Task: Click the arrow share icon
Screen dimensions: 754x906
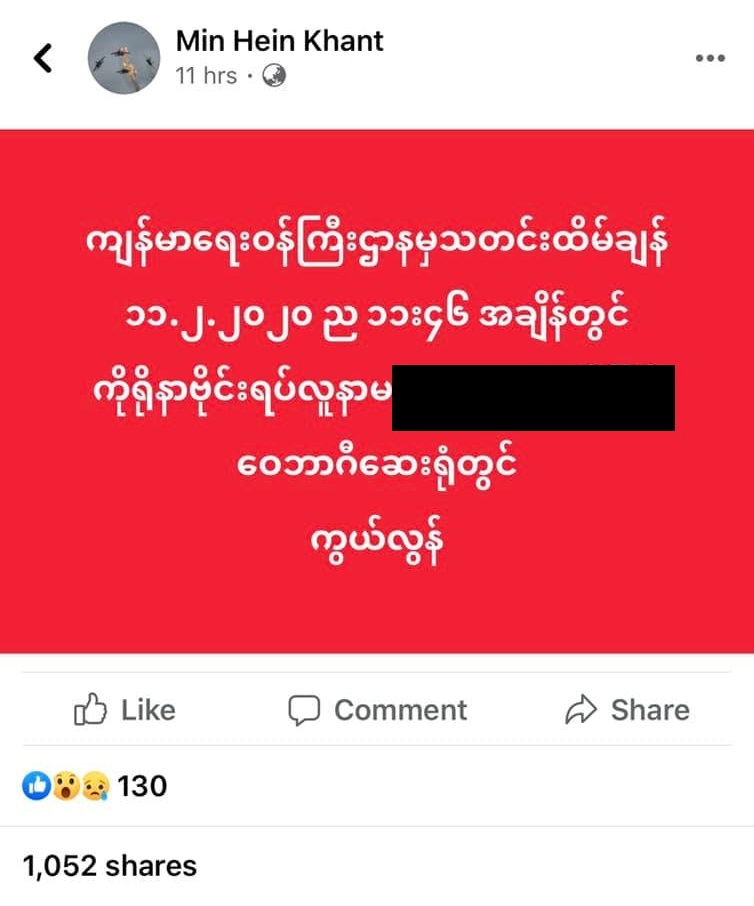Action: (x=581, y=709)
